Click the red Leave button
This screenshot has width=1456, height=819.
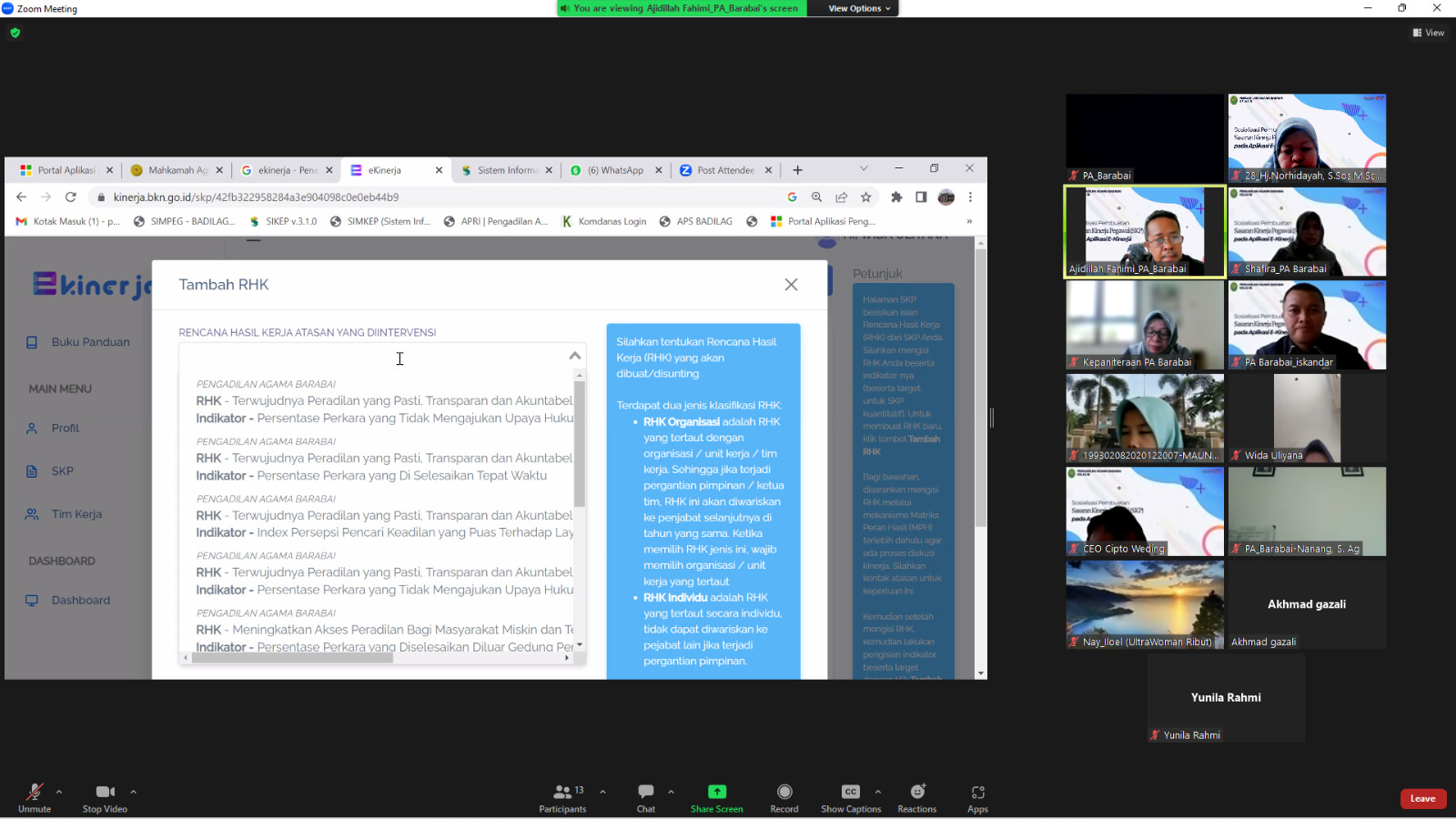[x=1422, y=799]
